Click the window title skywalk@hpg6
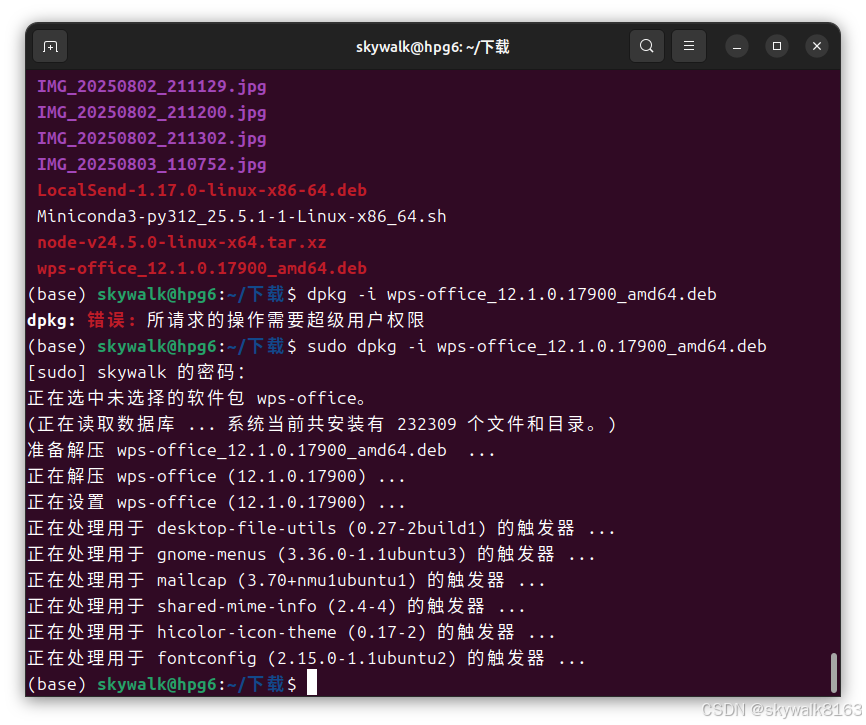The width and height of the screenshot is (866, 725). pyautogui.click(x=432, y=47)
